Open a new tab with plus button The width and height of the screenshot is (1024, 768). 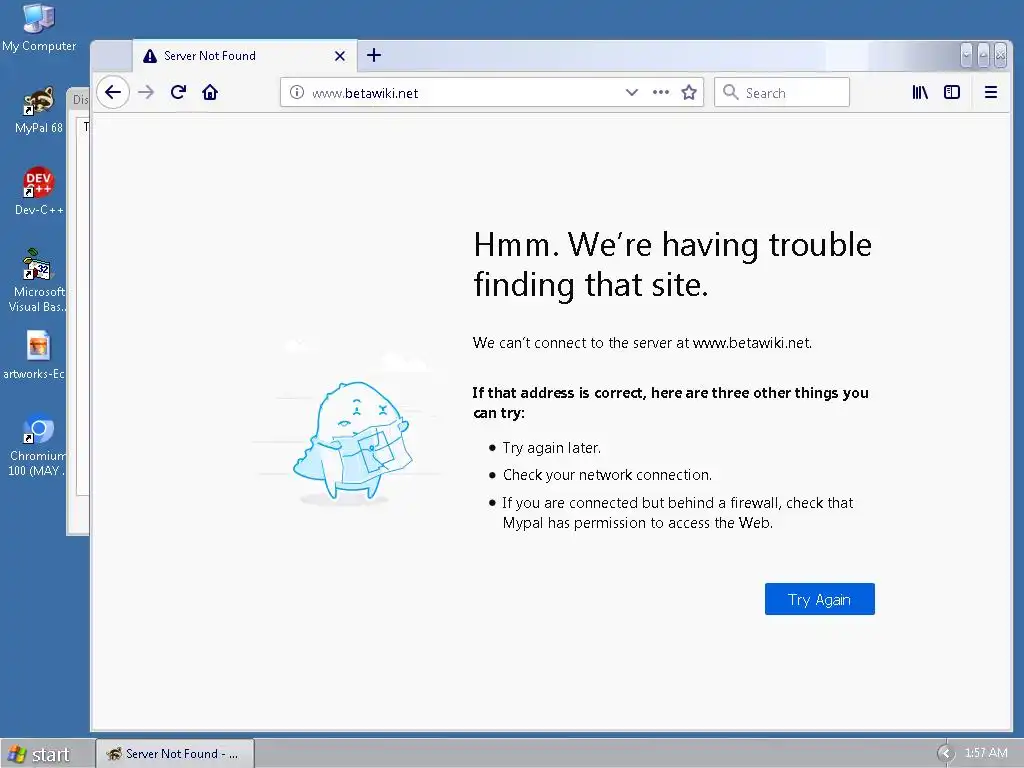click(x=374, y=56)
